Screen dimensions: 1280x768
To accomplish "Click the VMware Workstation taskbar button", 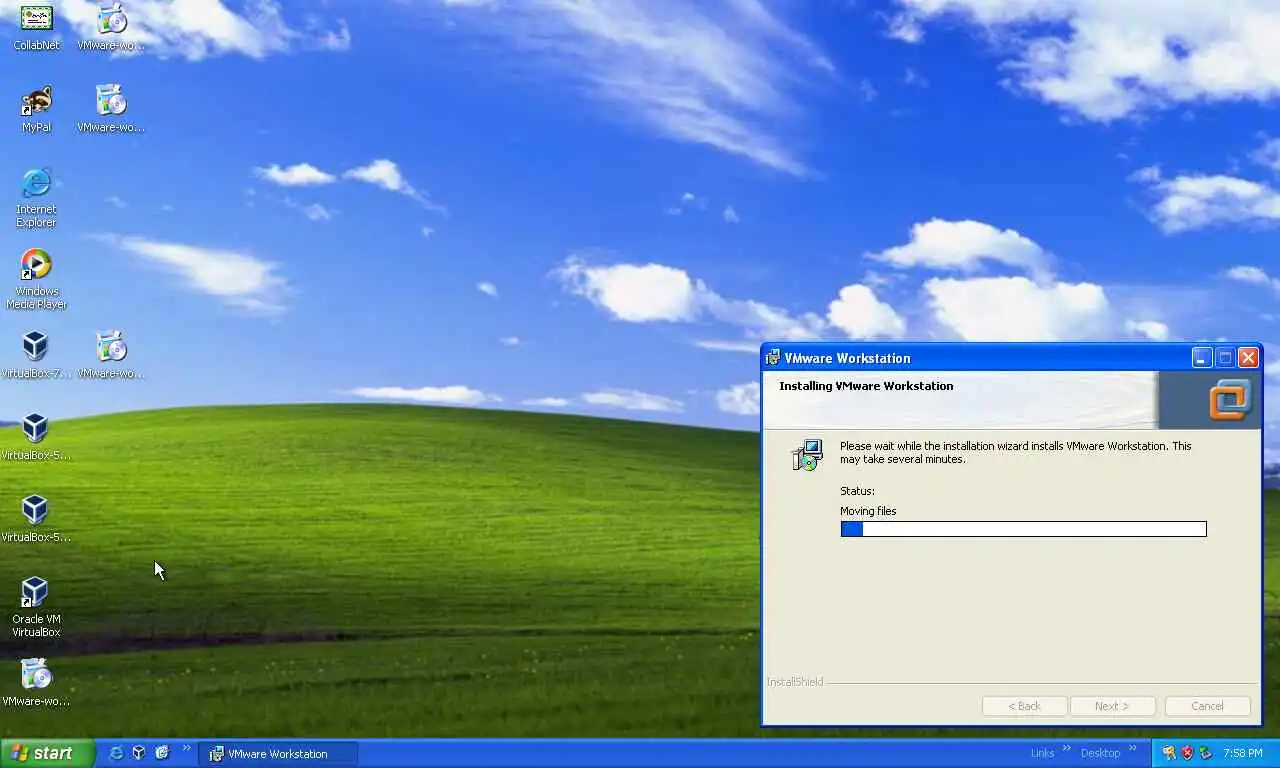I will pos(278,754).
